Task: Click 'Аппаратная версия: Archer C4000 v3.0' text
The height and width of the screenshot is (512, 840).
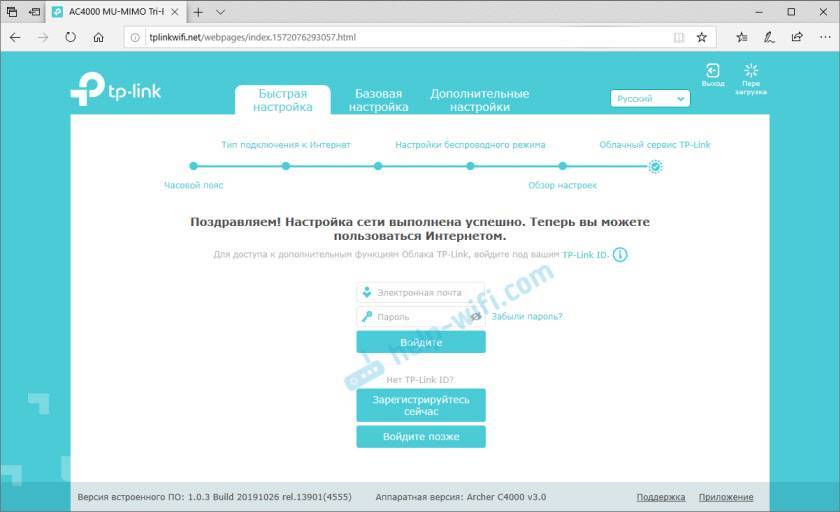Action: (x=461, y=497)
